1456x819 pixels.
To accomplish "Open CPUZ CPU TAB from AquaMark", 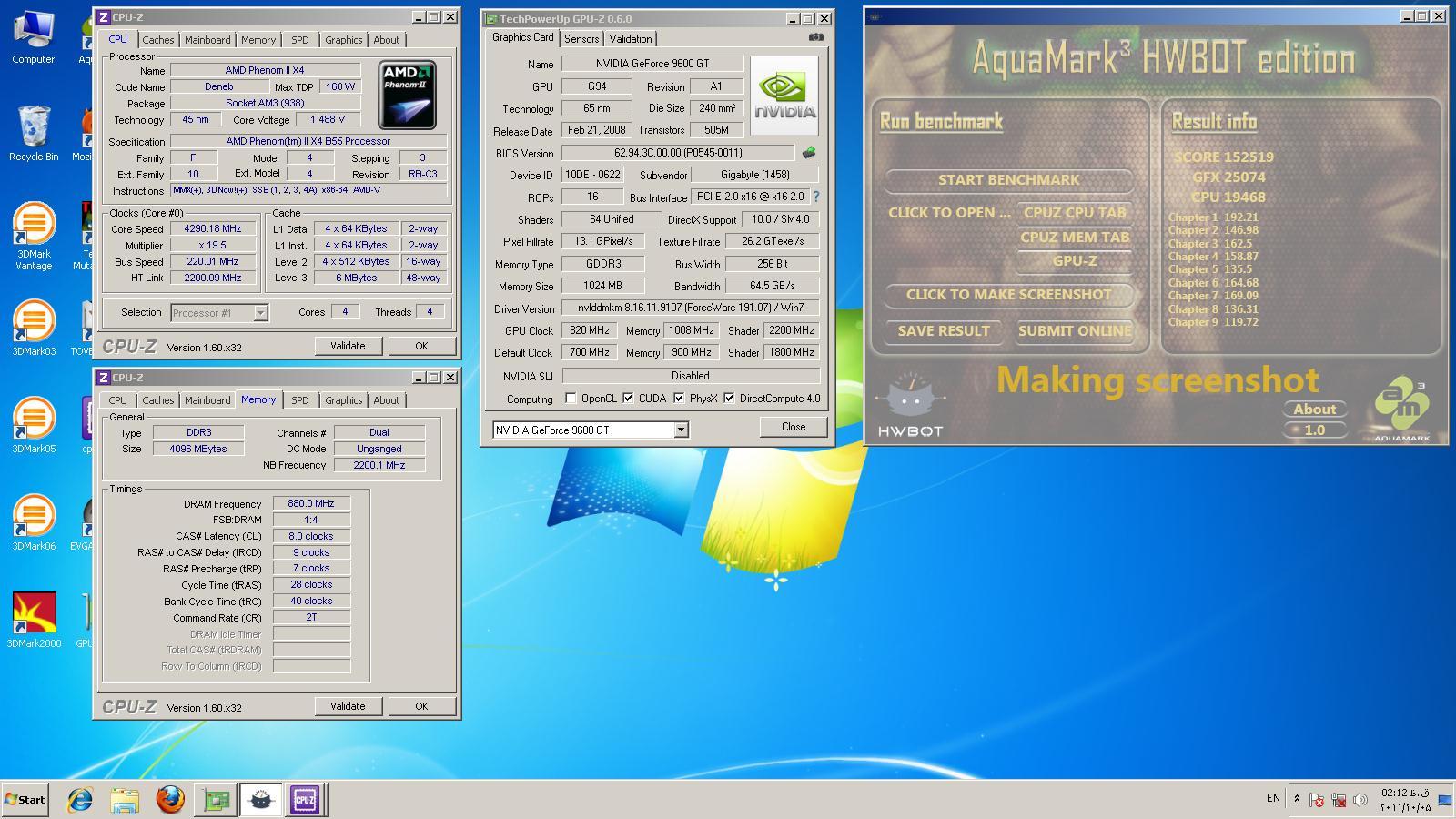I will point(1075,213).
